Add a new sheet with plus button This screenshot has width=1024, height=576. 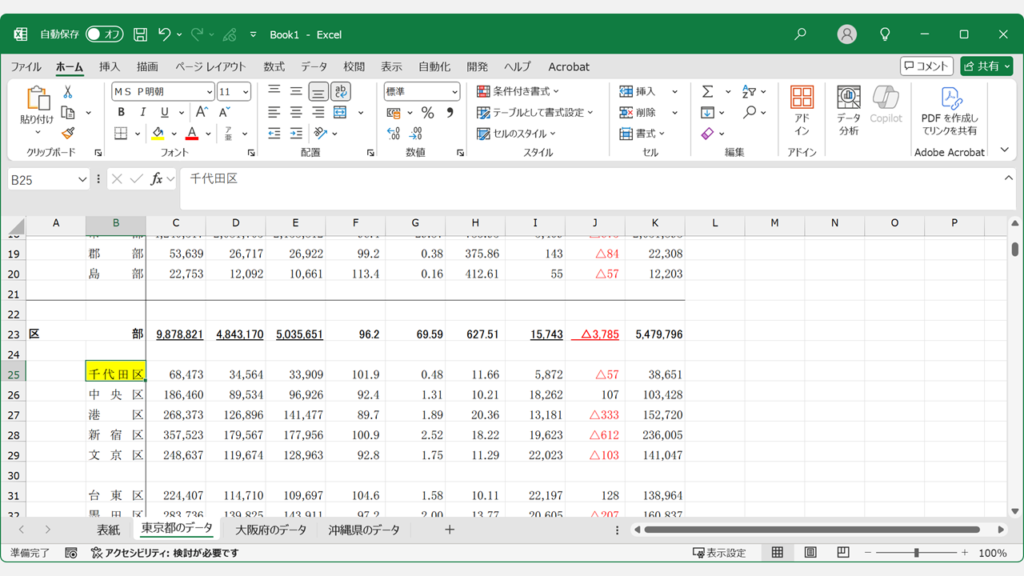pos(449,530)
